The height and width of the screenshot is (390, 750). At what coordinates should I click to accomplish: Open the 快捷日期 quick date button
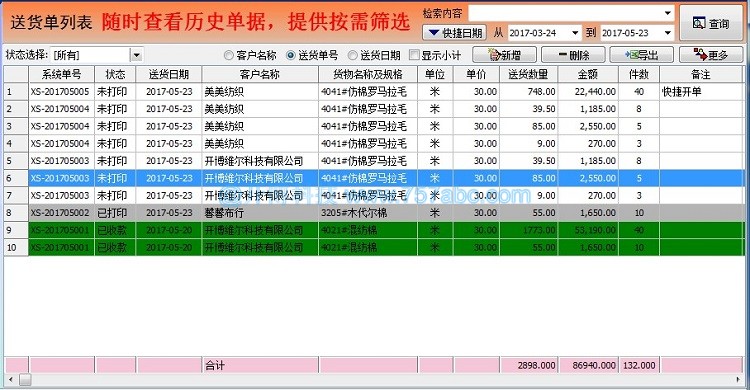[x=455, y=33]
